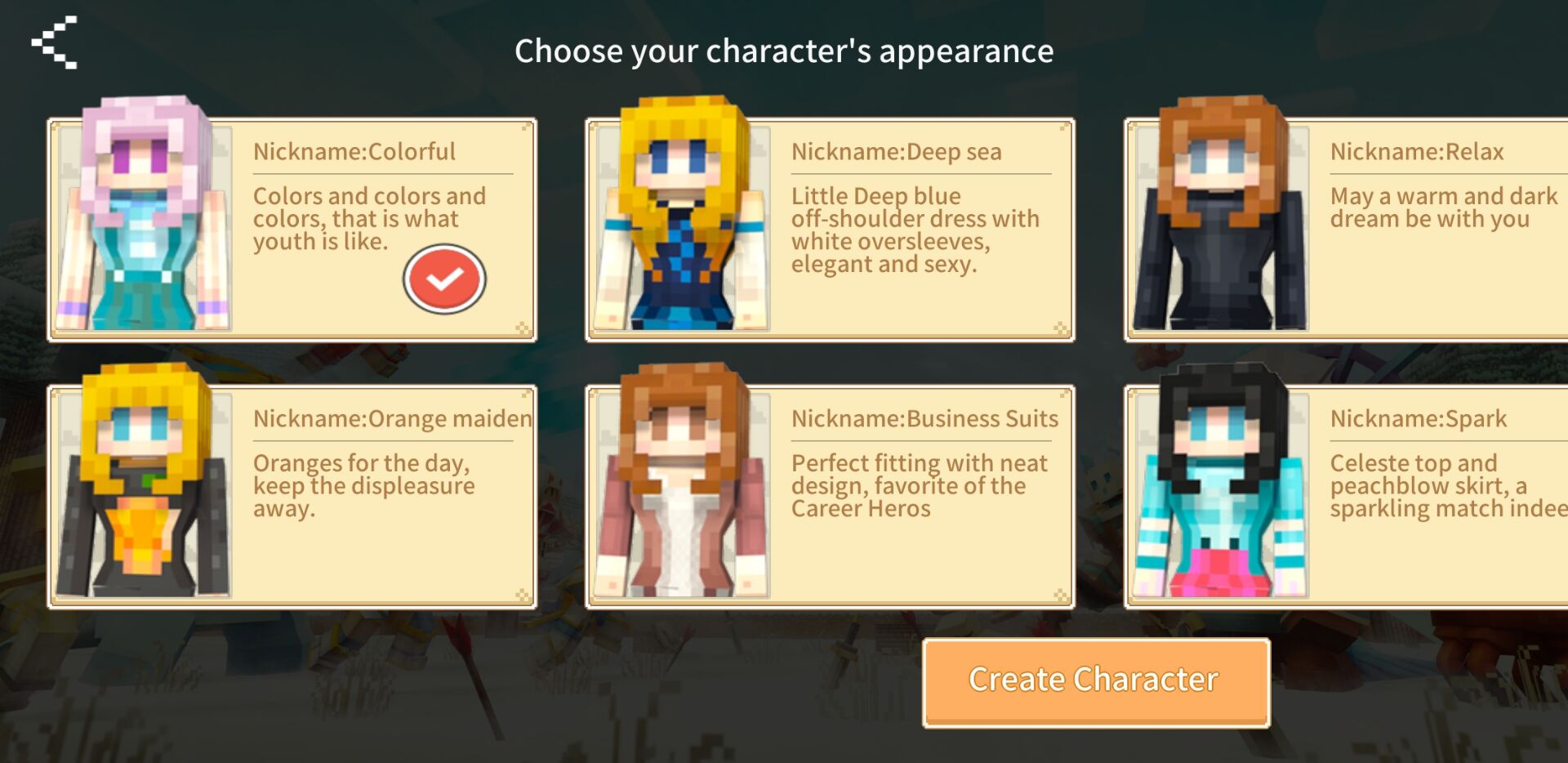This screenshot has width=1568, height=763.
Task: Toggle the red checkmark on Colorful card
Action: point(444,279)
